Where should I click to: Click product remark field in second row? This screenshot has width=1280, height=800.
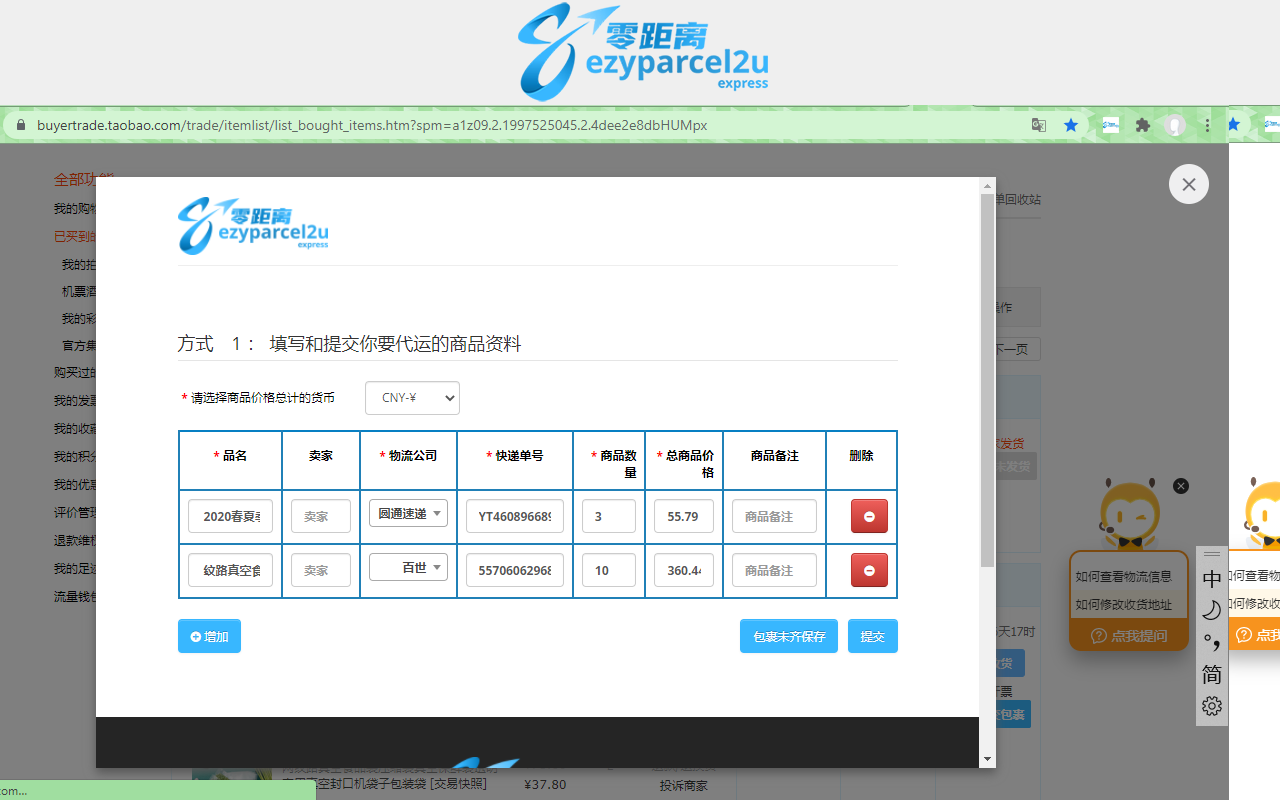coord(774,570)
